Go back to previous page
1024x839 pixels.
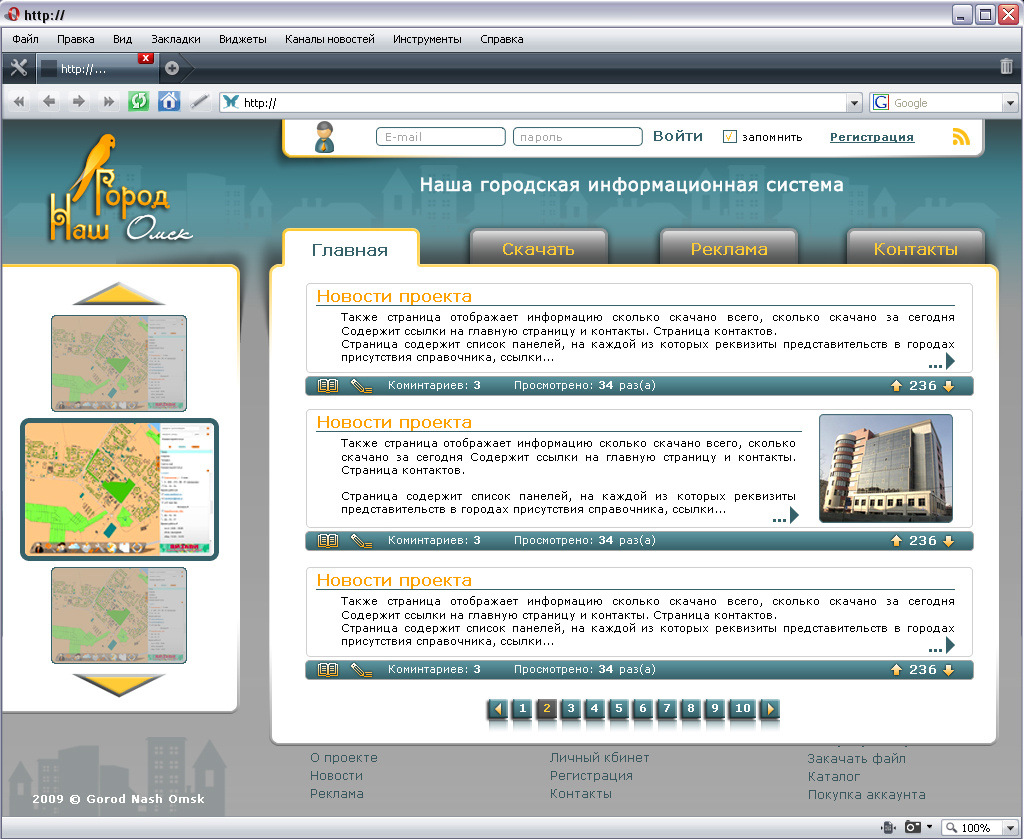pyautogui.click(x=49, y=102)
